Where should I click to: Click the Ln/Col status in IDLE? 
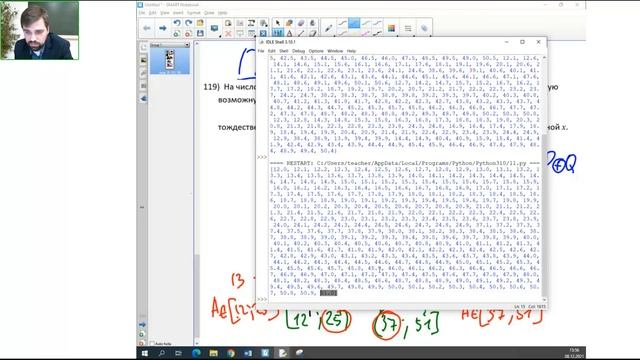529,306
